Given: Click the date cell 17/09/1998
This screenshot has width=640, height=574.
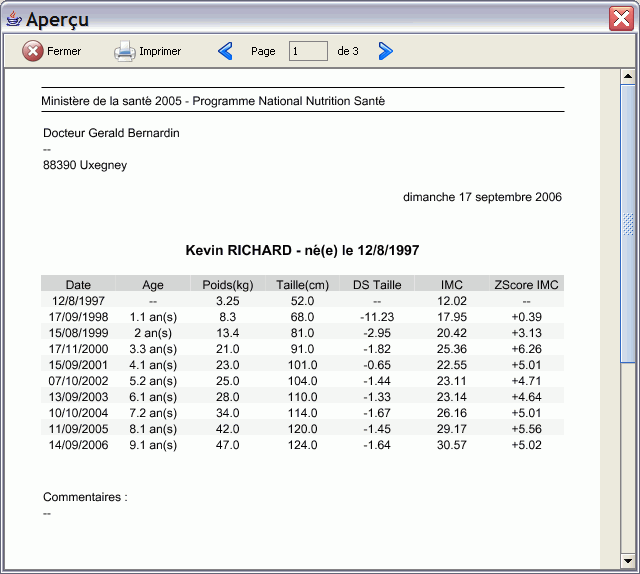Looking at the screenshot, I should (78, 317).
